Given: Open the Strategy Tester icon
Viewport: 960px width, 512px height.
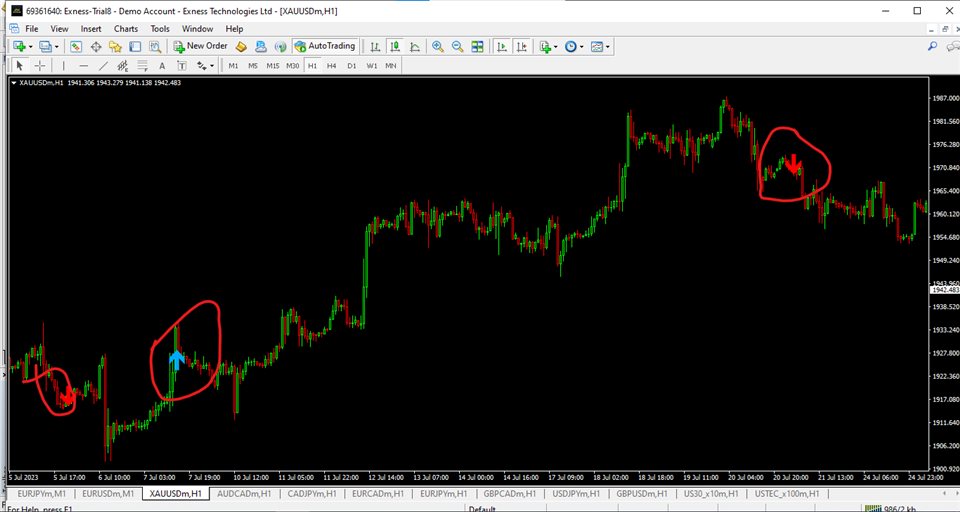Looking at the screenshot, I should pyautogui.click(x=155, y=47).
